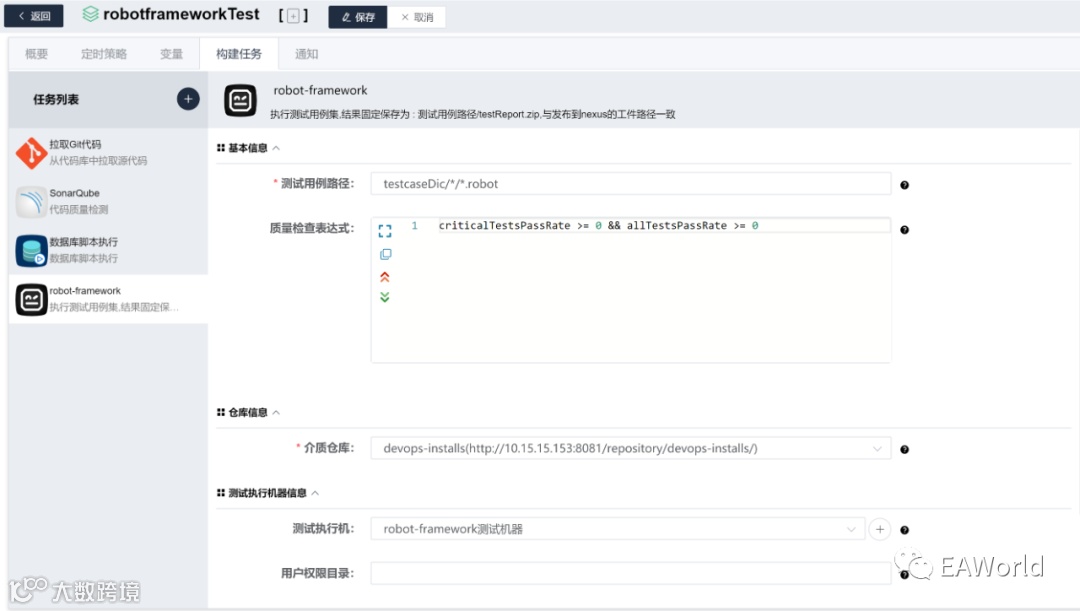Click the 代码质量检测 description
Screen dimensions: 1080x611
pyautogui.click(x=79, y=209)
